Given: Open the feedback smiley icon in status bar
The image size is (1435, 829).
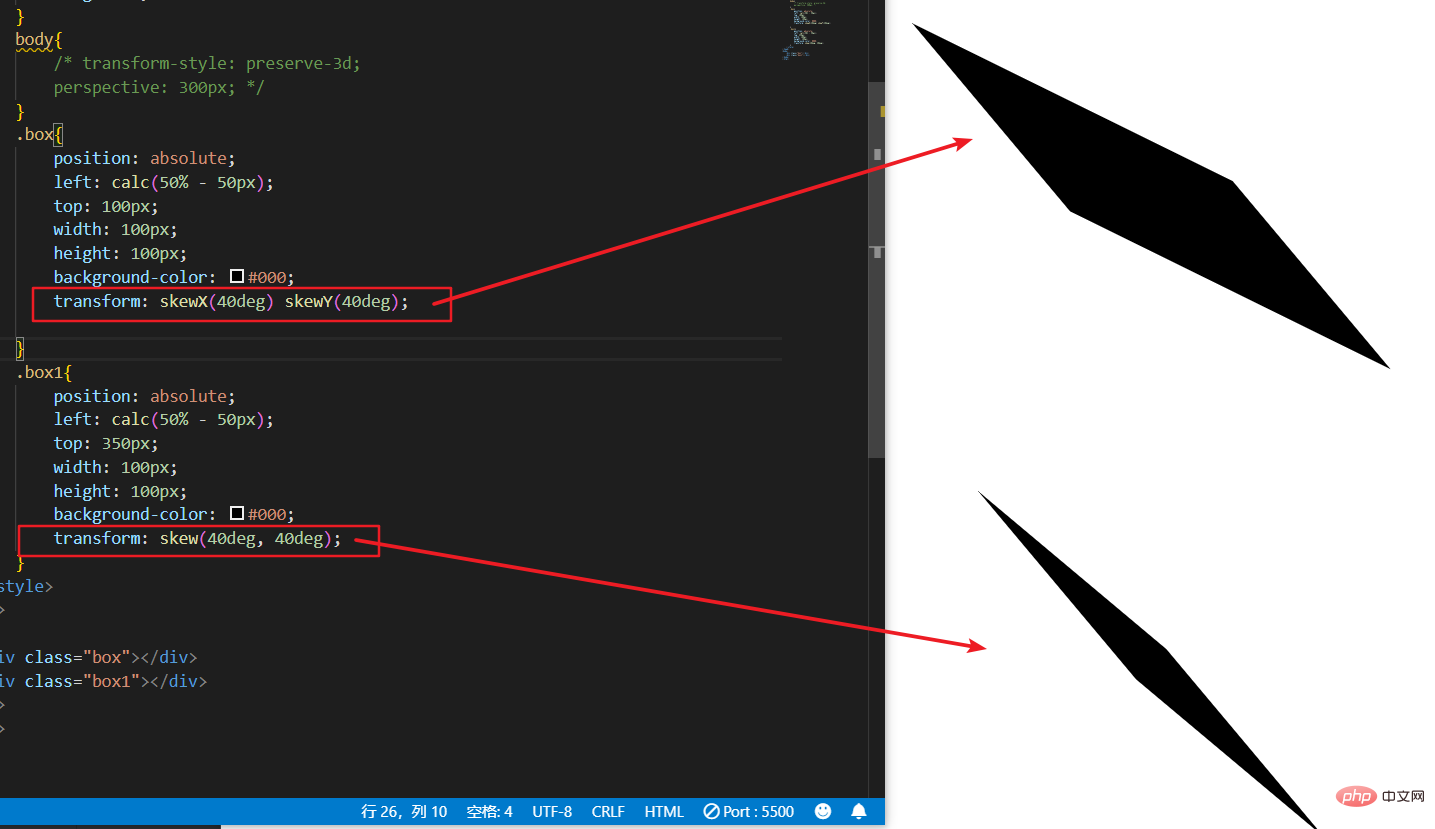Looking at the screenshot, I should [x=823, y=811].
